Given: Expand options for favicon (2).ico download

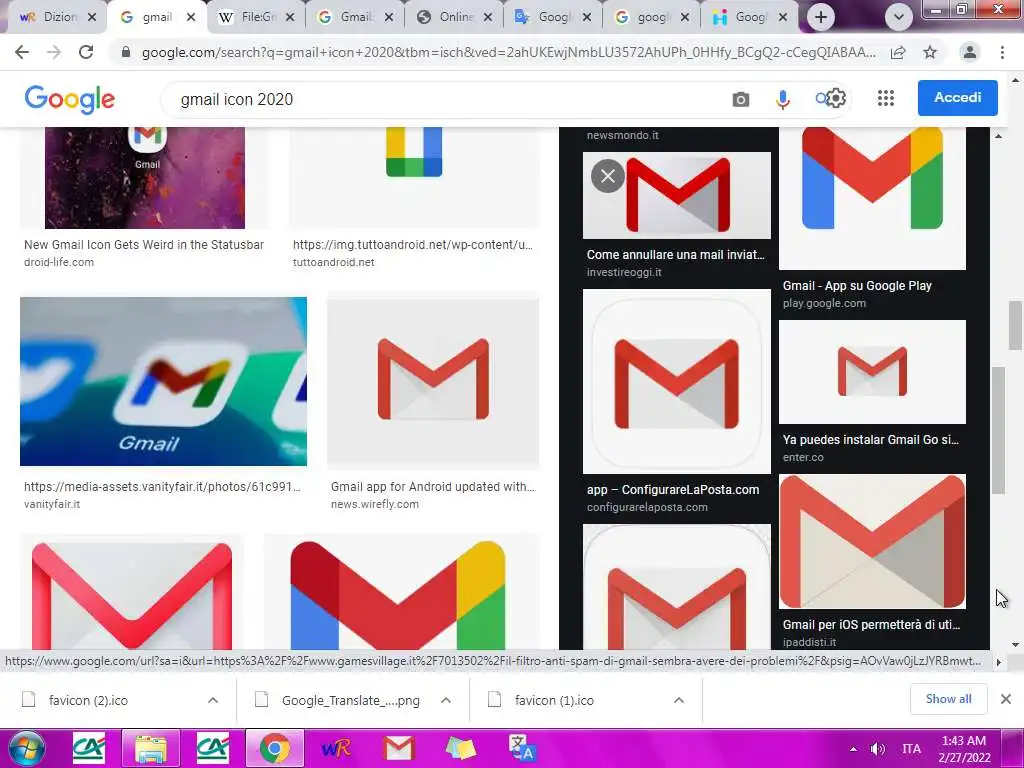Looking at the screenshot, I should coord(213,700).
